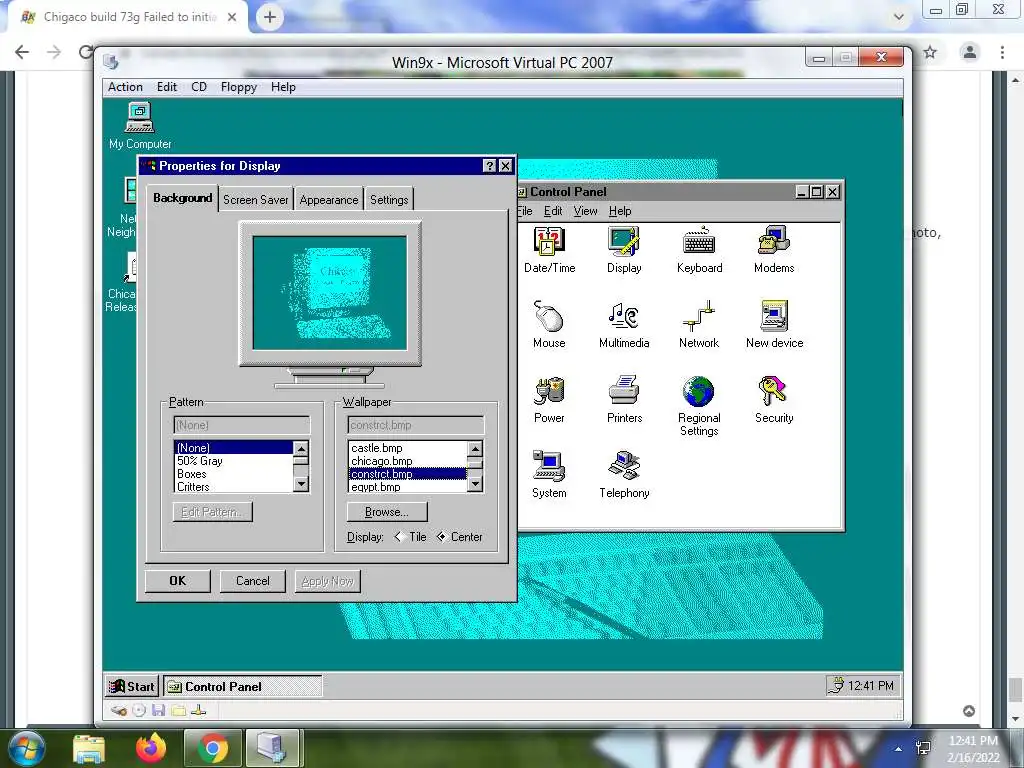
Task: Click the Chicago taskbar clock 12:41 PM
Action: pyautogui.click(x=871, y=686)
